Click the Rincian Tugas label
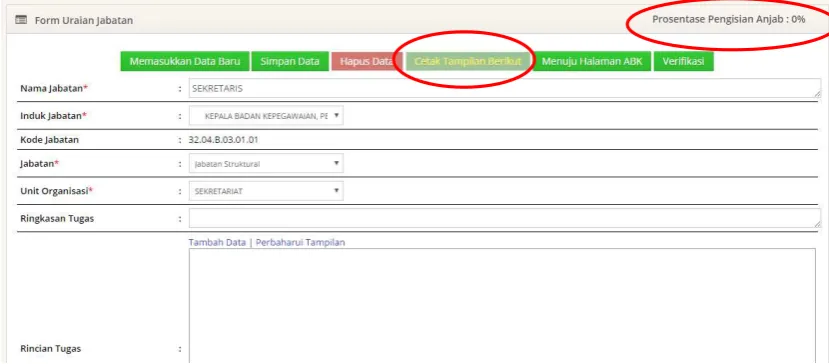Image resolution: width=829 pixels, height=364 pixels. click(x=51, y=349)
